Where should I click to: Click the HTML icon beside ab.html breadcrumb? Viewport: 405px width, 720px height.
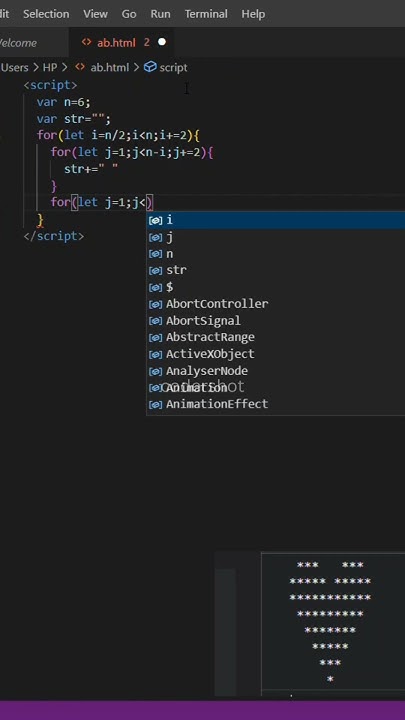point(80,67)
